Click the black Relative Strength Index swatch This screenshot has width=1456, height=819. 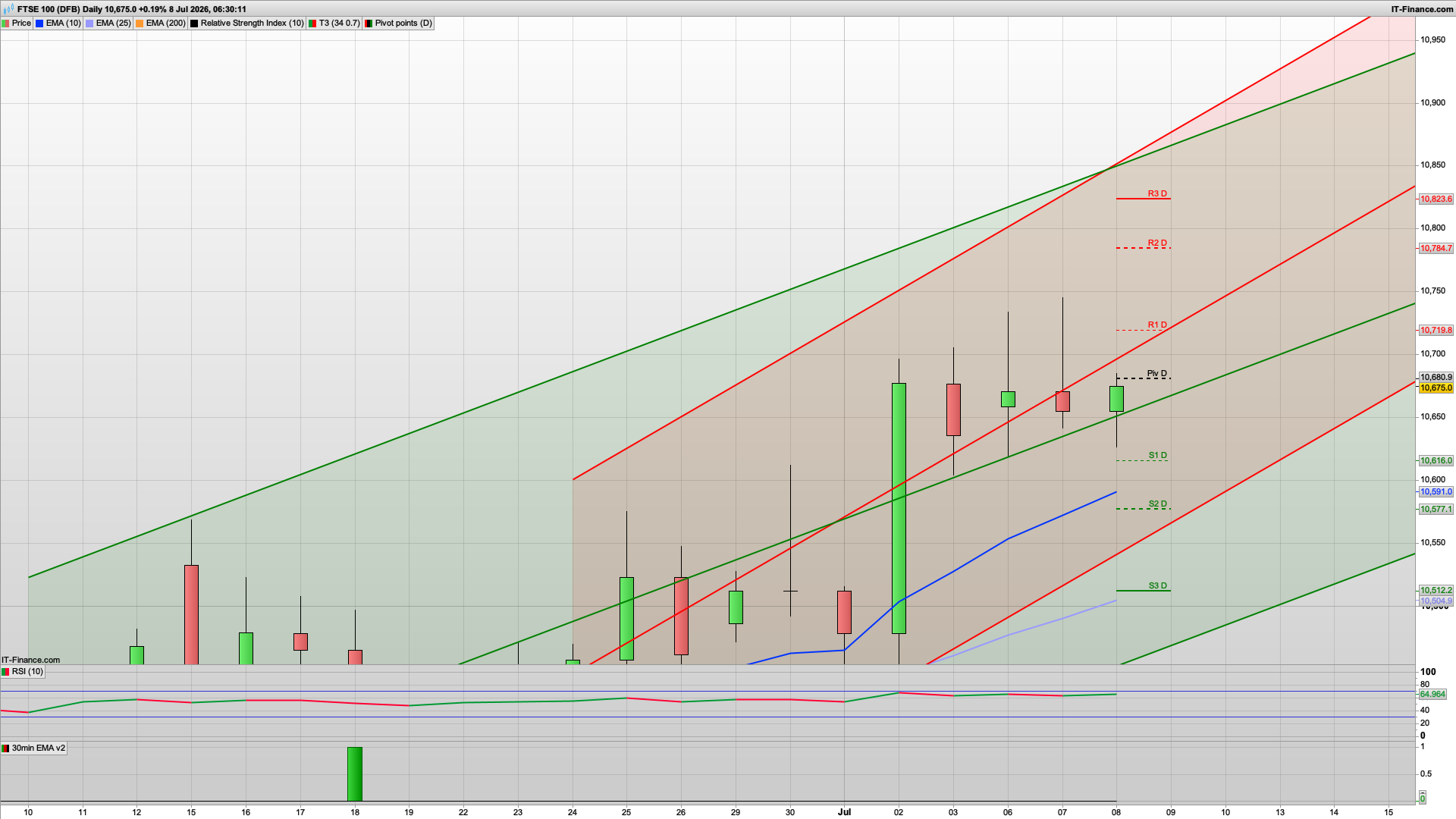click(194, 24)
